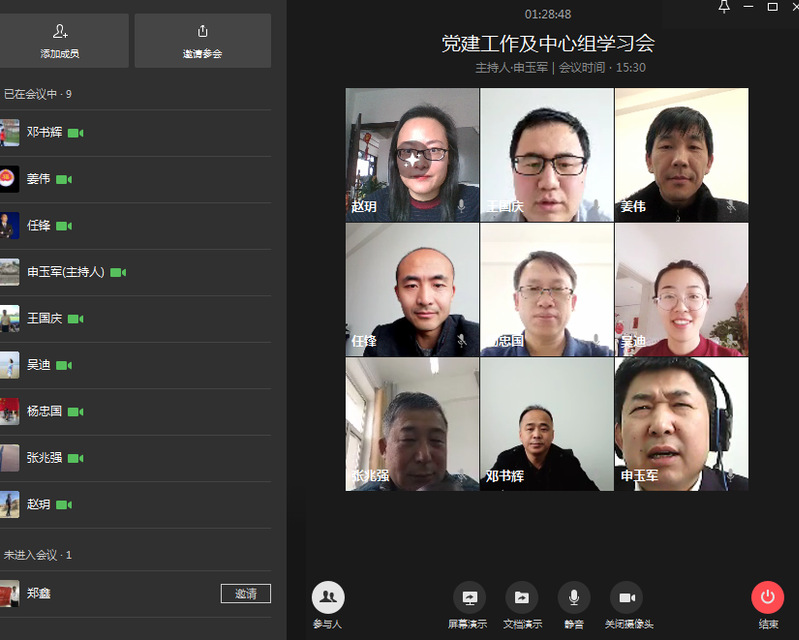Click the pin window icon in title bar
The width and height of the screenshot is (799, 640).
click(x=724, y=7)
